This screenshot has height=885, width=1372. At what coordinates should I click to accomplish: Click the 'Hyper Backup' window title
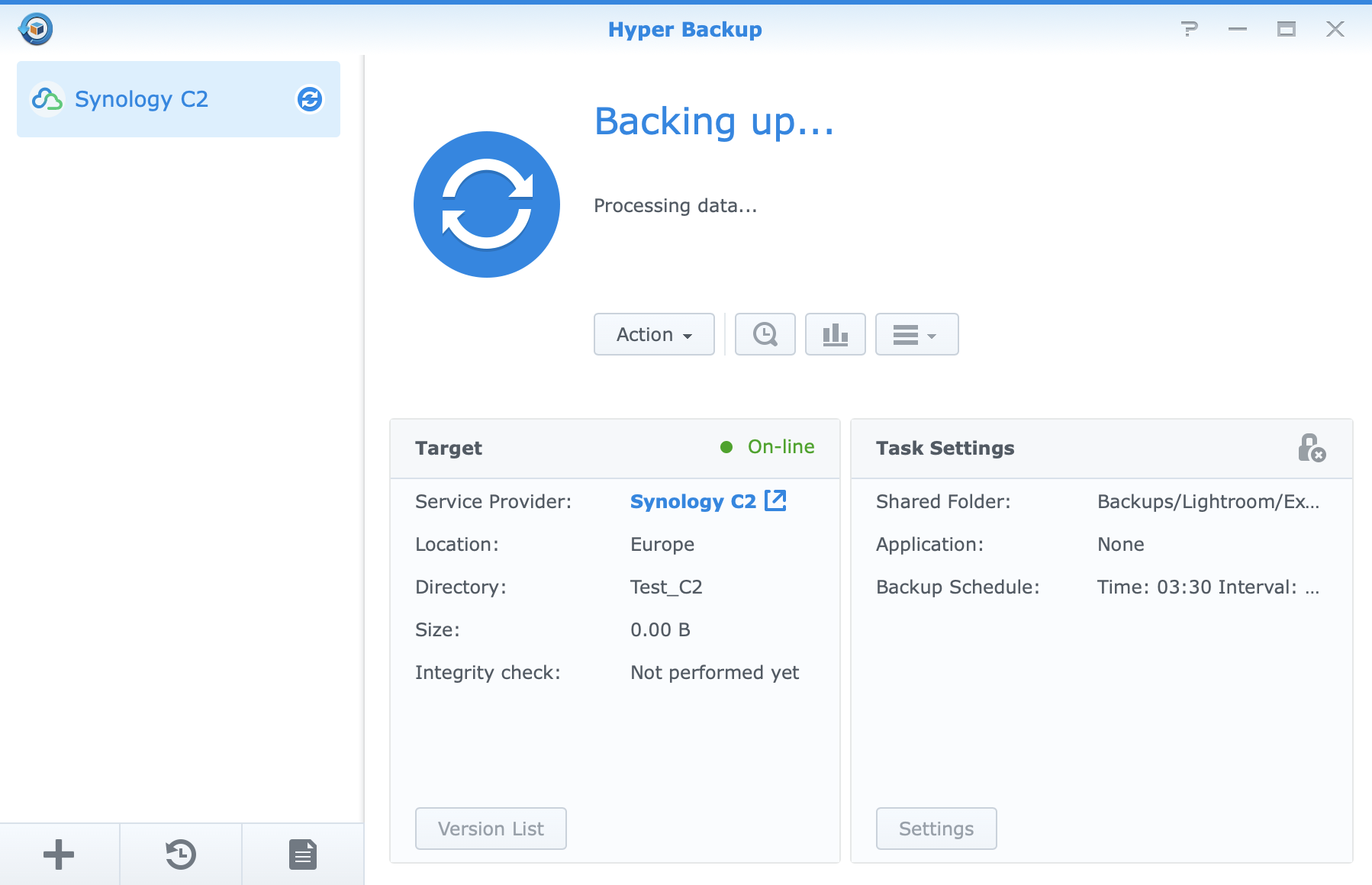tap(684, 29)
